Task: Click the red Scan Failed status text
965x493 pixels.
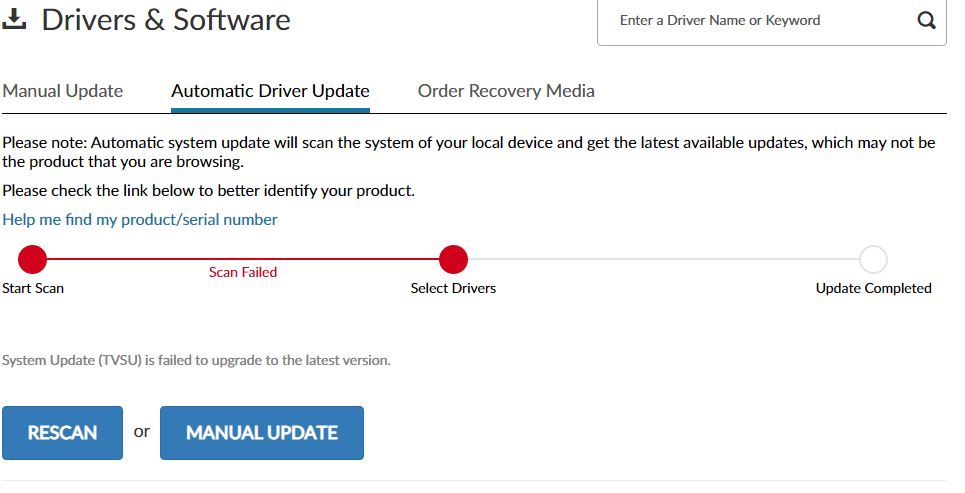Action: click(242, 272)
